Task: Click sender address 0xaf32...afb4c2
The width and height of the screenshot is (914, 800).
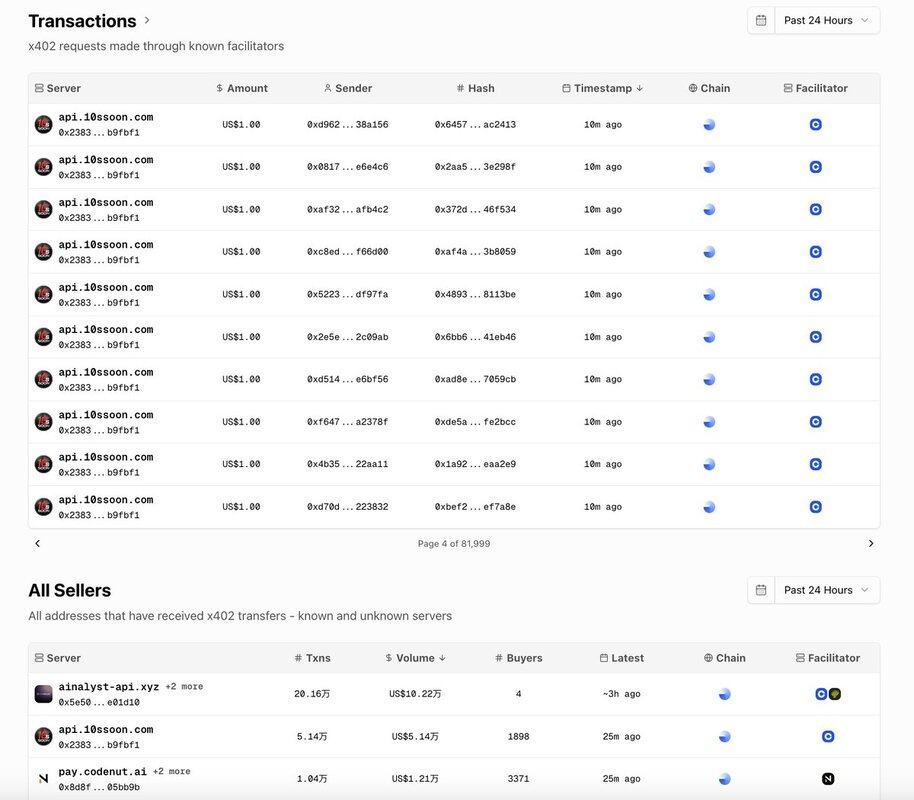Action: pos(347,210)
